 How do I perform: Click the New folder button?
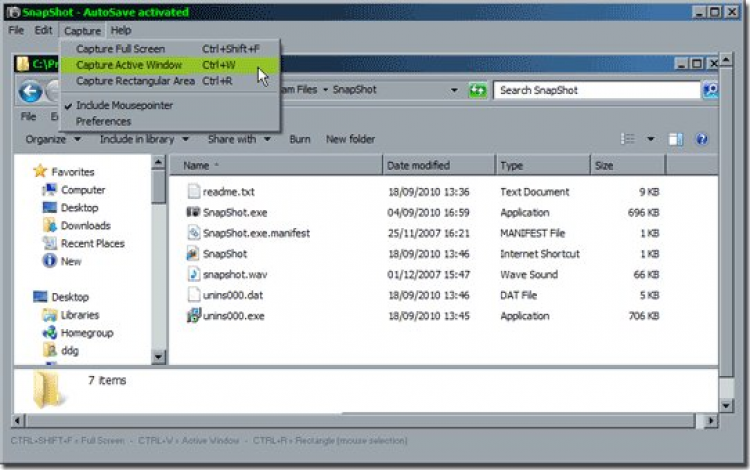pyautogui.click(x=351, y=139)
